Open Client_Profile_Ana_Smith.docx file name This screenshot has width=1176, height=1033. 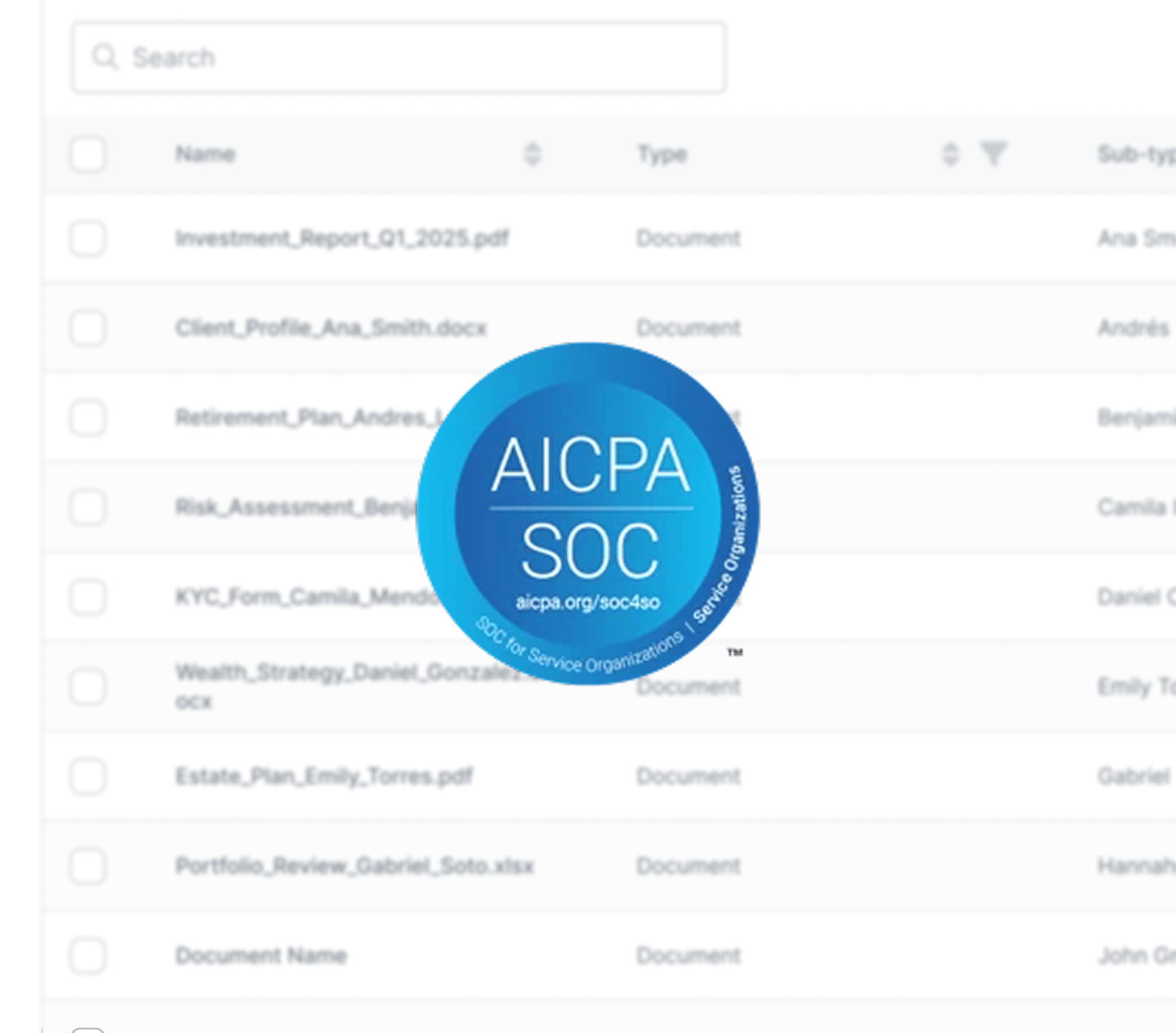331,328
